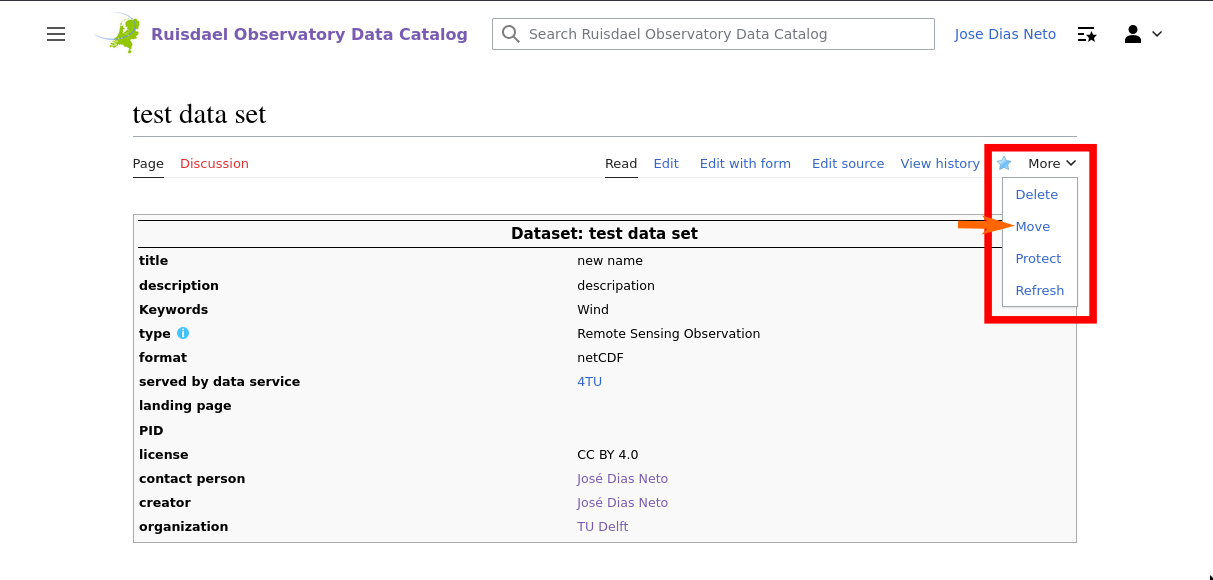Screen dimensions: 1213x580
Task: Open the View history tab
Action: click(940, 164)
